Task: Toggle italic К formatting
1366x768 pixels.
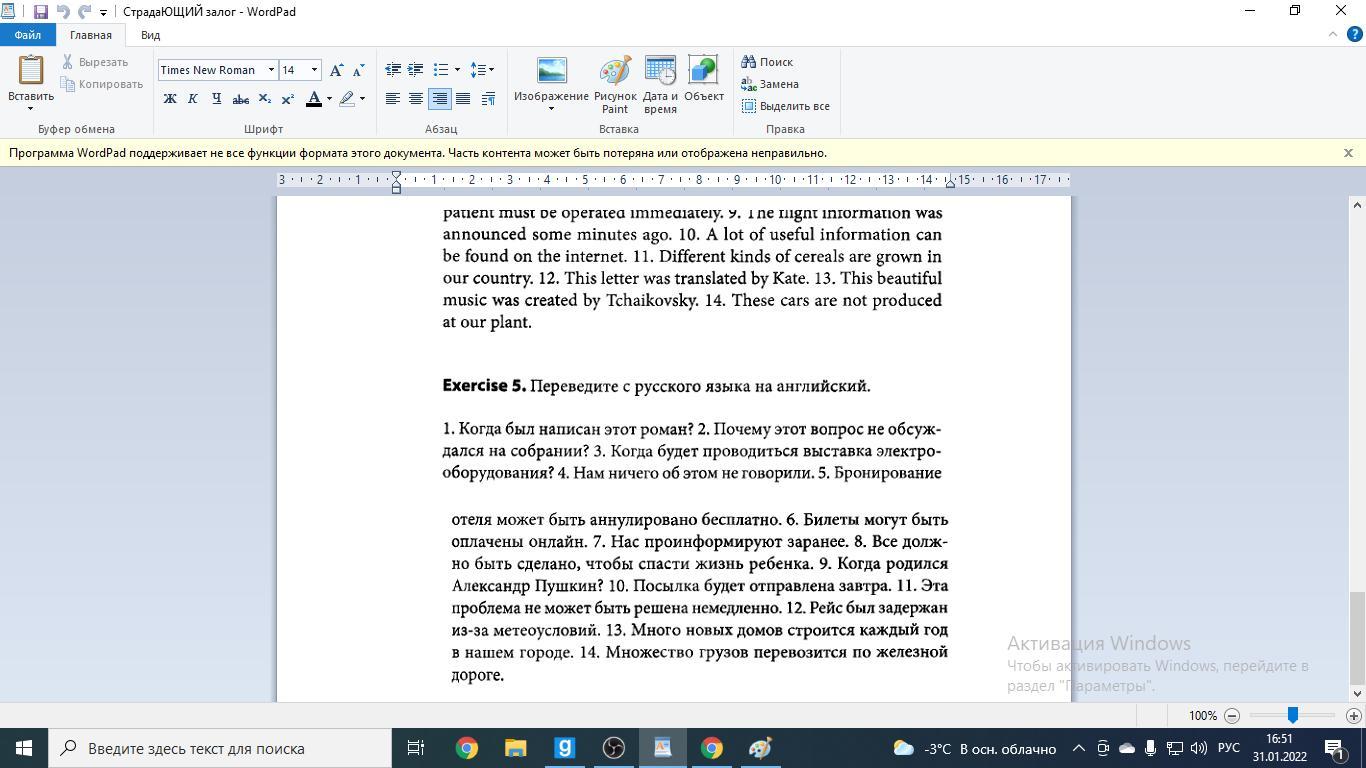Action: coord(193,99)
